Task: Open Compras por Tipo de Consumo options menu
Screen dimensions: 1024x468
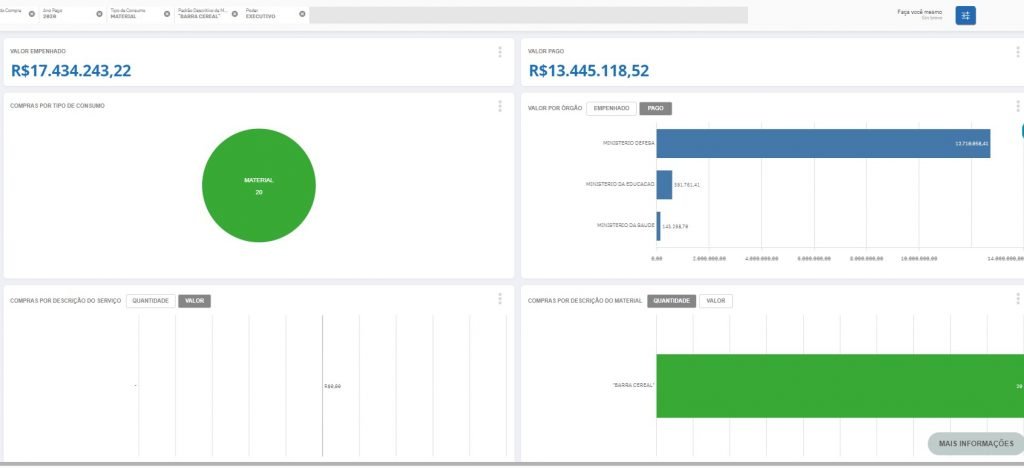Action: [500, 106]
